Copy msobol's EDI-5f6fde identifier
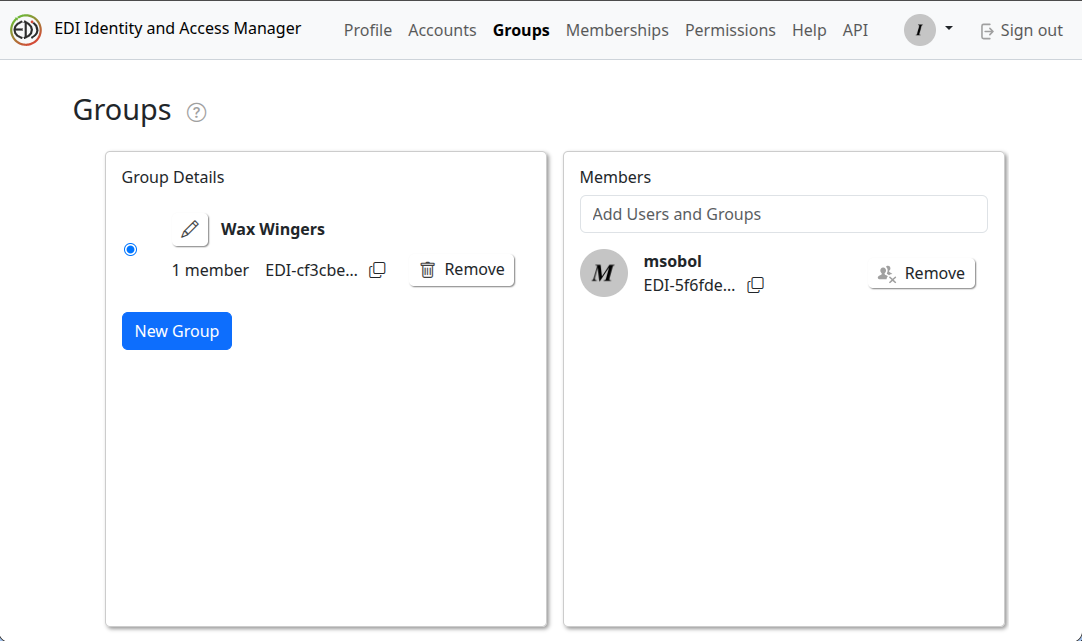 [x=756, y=285]
